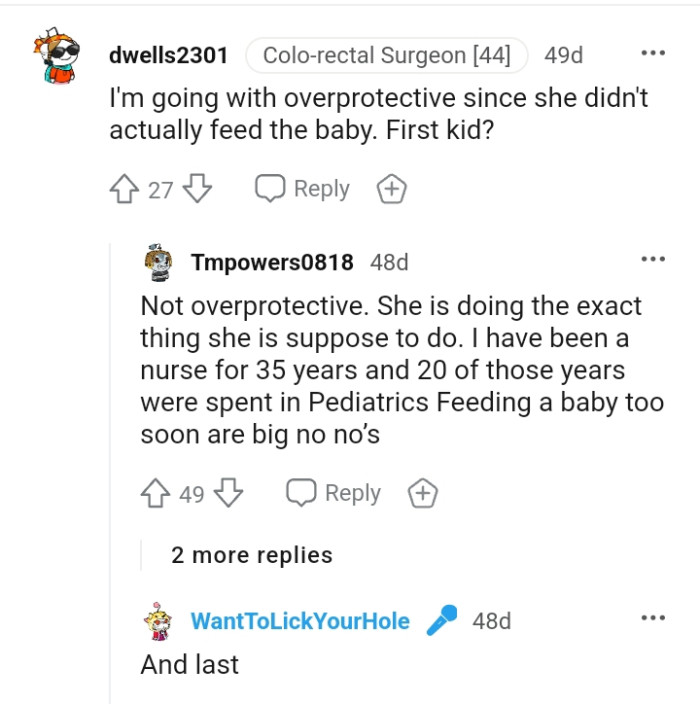
Task: Open the overflow menu on the 'And last' reply
Action: [653, 619]
